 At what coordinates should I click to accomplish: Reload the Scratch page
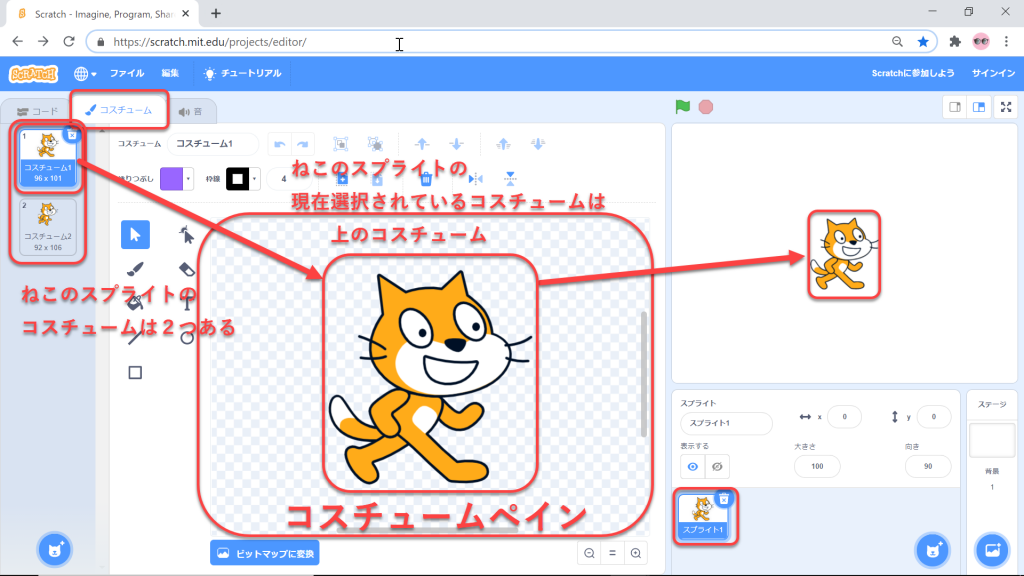[x=69, y=42]
